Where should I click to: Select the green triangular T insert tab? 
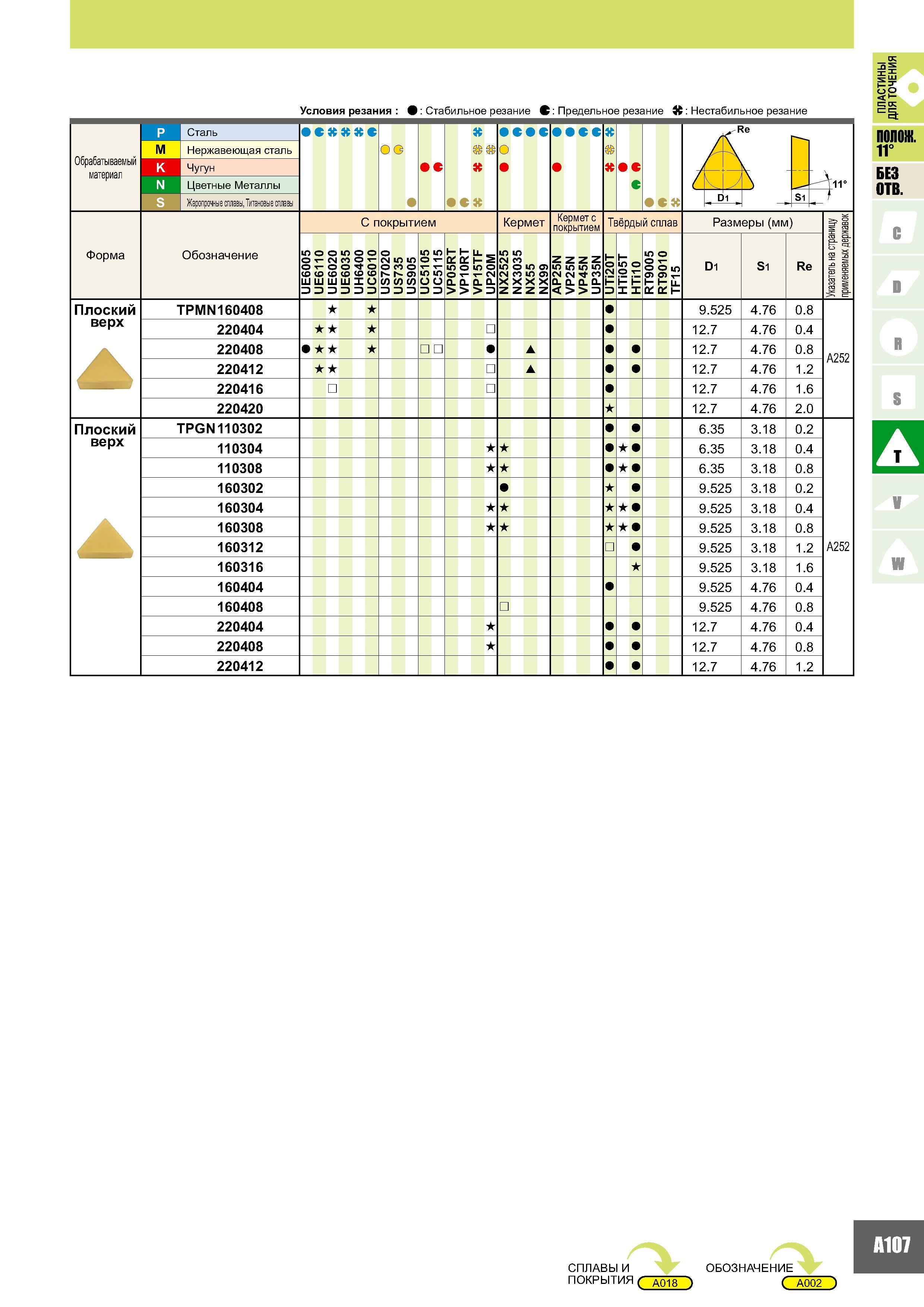pos(897,447)
